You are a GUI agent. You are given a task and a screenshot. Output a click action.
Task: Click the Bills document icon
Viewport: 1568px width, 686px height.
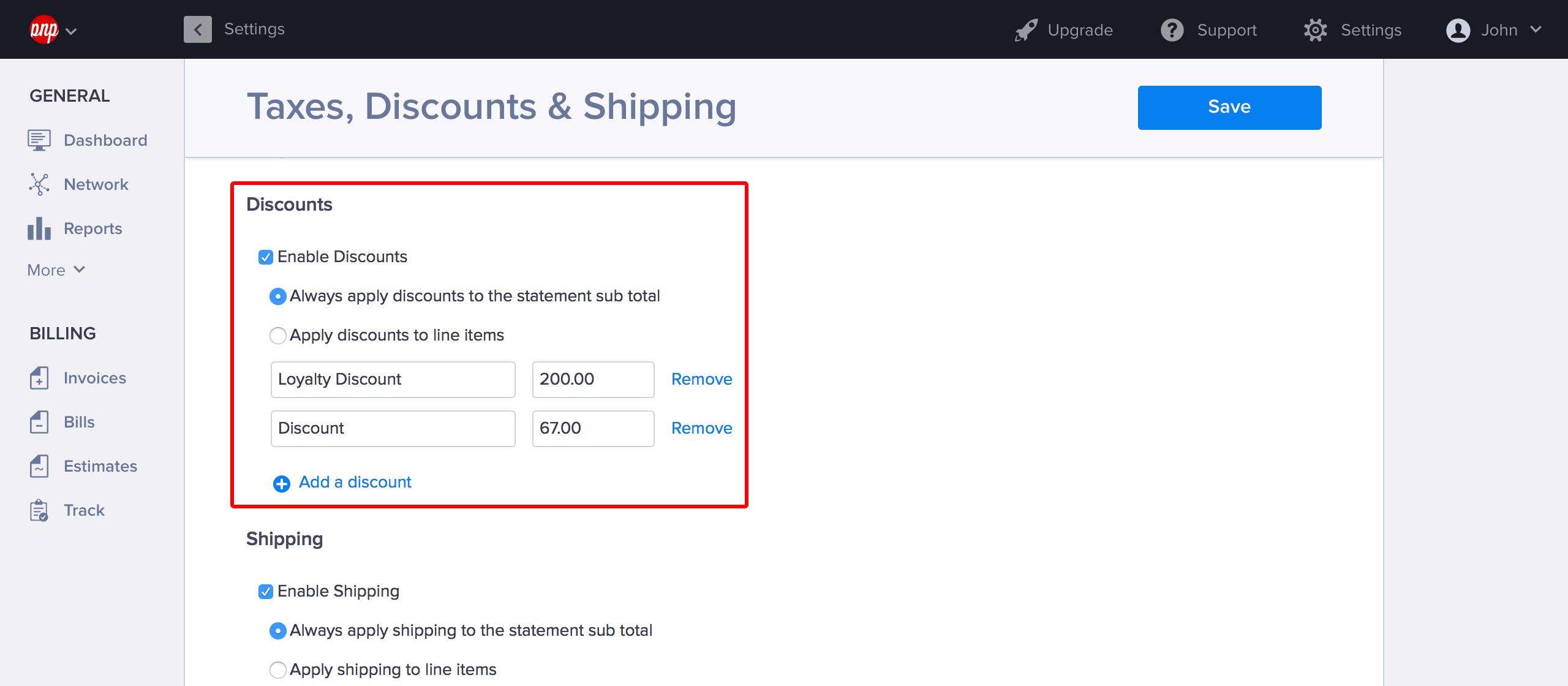tap(39, 422)
